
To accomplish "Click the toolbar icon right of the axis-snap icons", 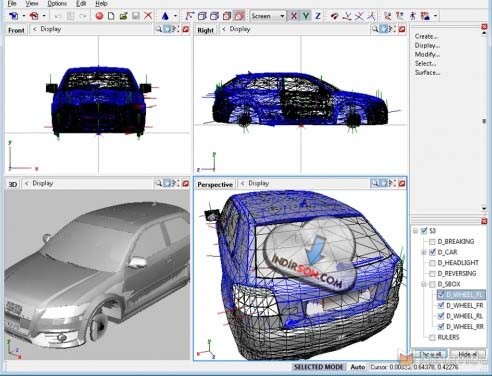I will 387,16.
